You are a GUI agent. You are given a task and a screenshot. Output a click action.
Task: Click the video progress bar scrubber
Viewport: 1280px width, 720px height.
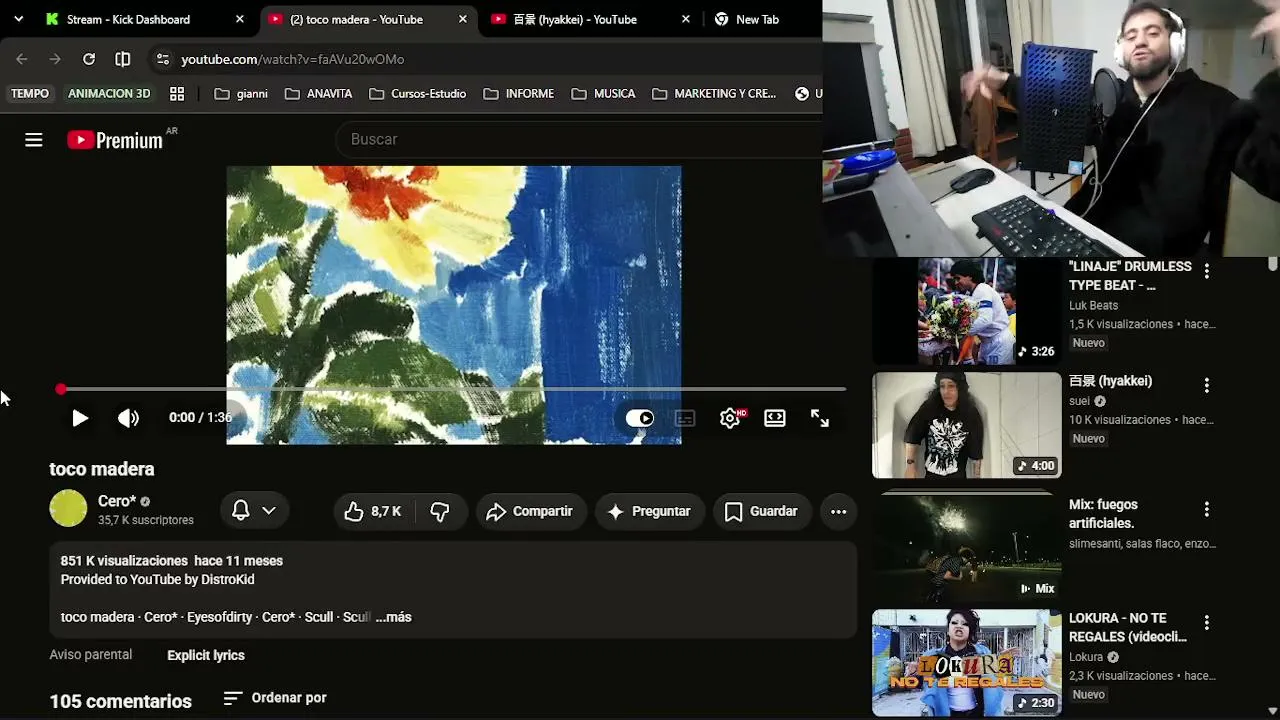pyautogui.click(x=61, y=389)
